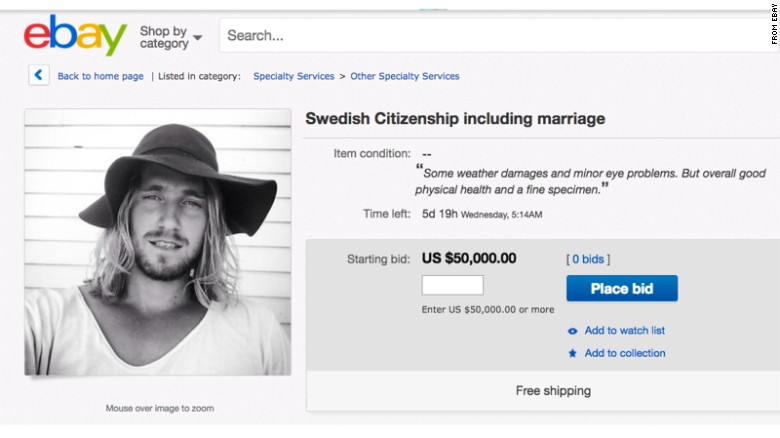Choose the Add to collection text link
The image size is (780, 438).
[624, 353]
